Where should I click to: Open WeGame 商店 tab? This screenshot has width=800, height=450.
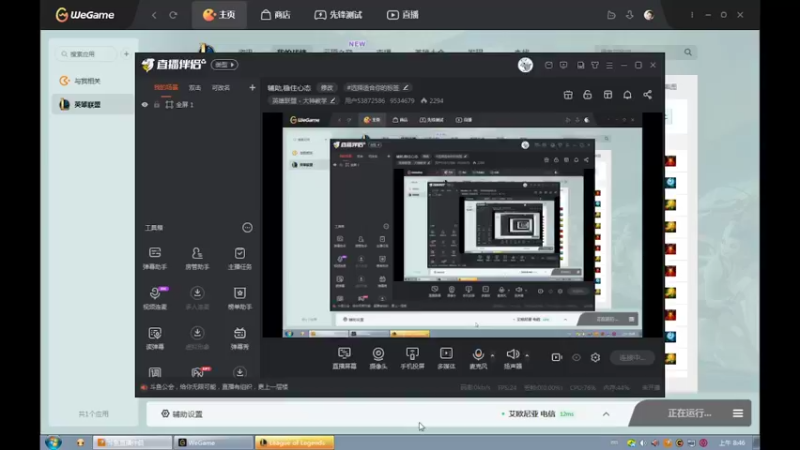276,15
